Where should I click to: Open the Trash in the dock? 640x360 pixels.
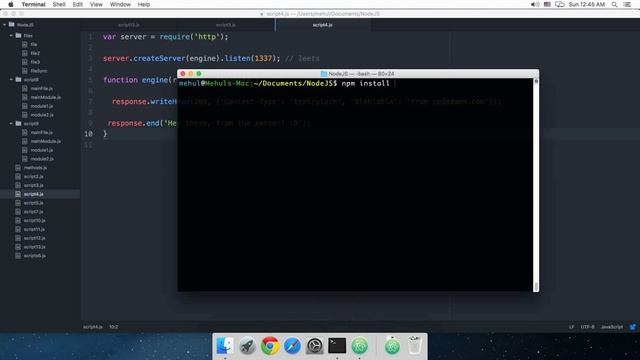[414, 346]
